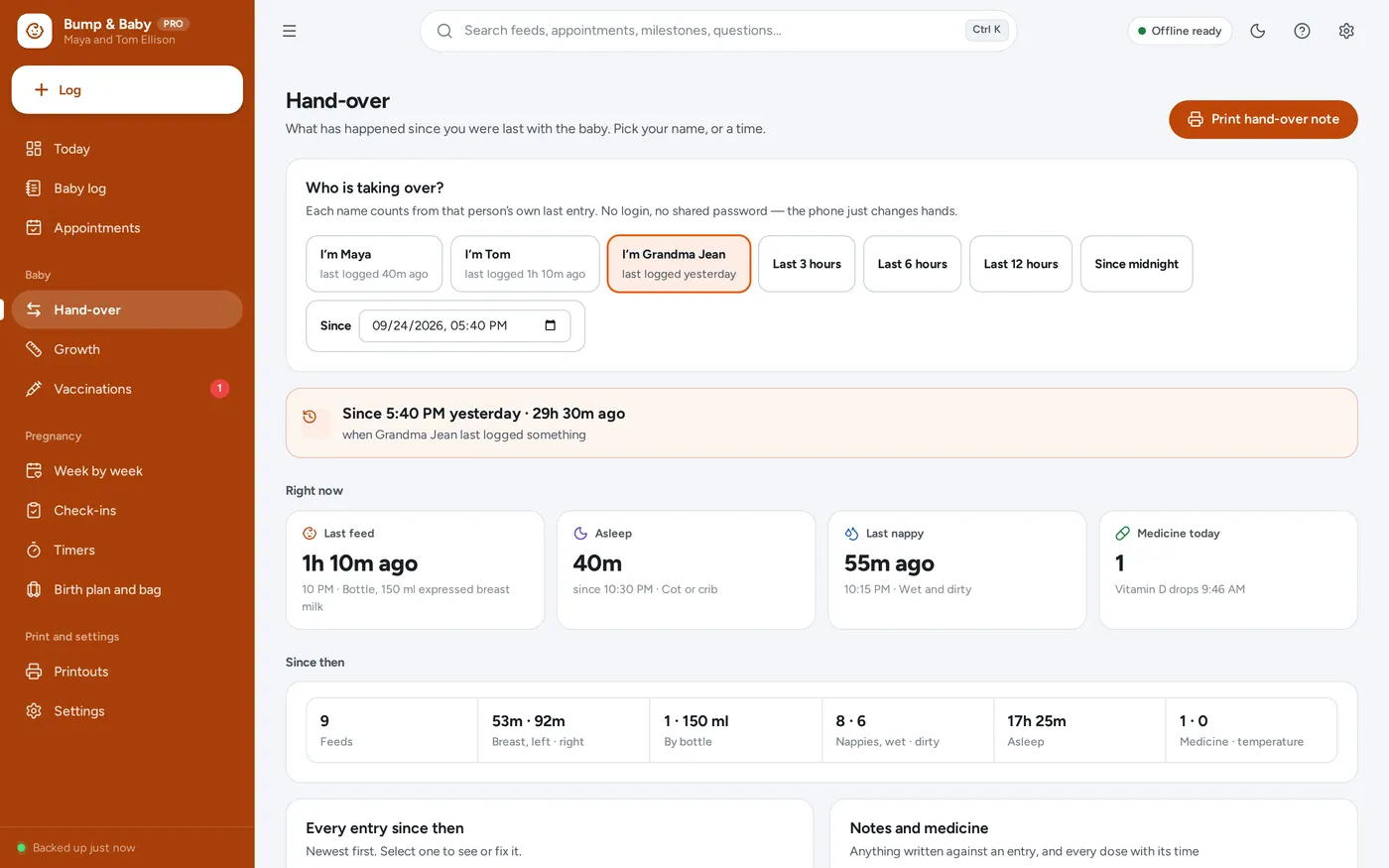Image resolution: width=1389 pixels, height=868 pixels.
Task: Click the 9 Feeds summary cell
Action: point(392,730)
